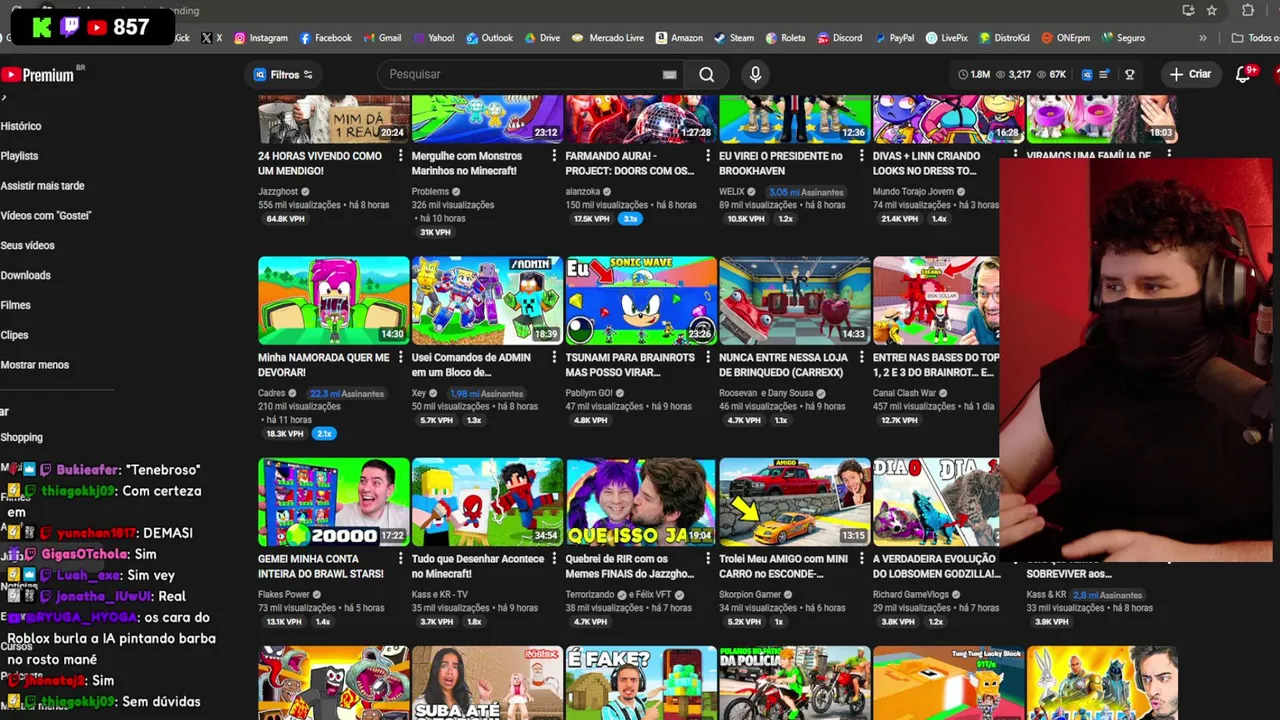Show more bookmarks with the chevron
Image resolution: width=1280 pixels, height=720 pixels.
click(x=1203, y=38)
